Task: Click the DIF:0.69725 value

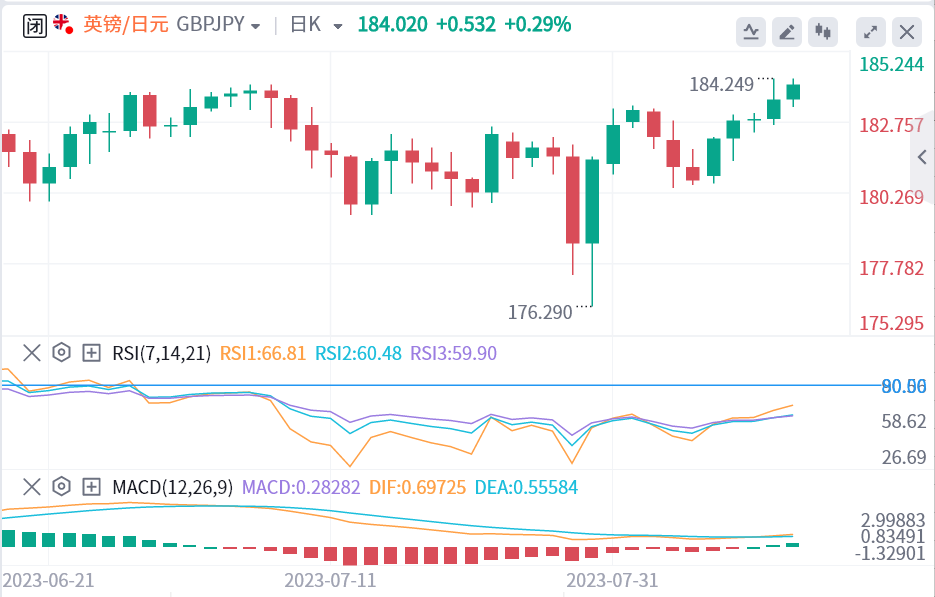Action: [x=417, y=488]
